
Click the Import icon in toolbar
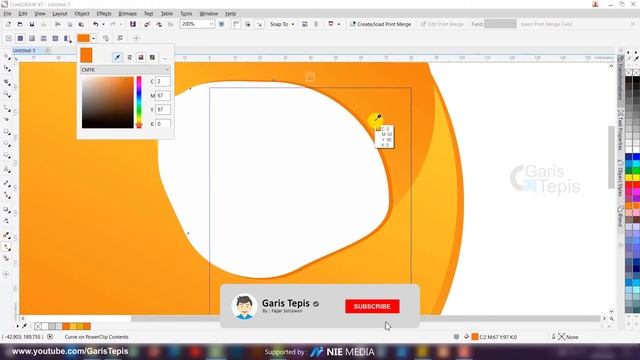coord(147,24)
